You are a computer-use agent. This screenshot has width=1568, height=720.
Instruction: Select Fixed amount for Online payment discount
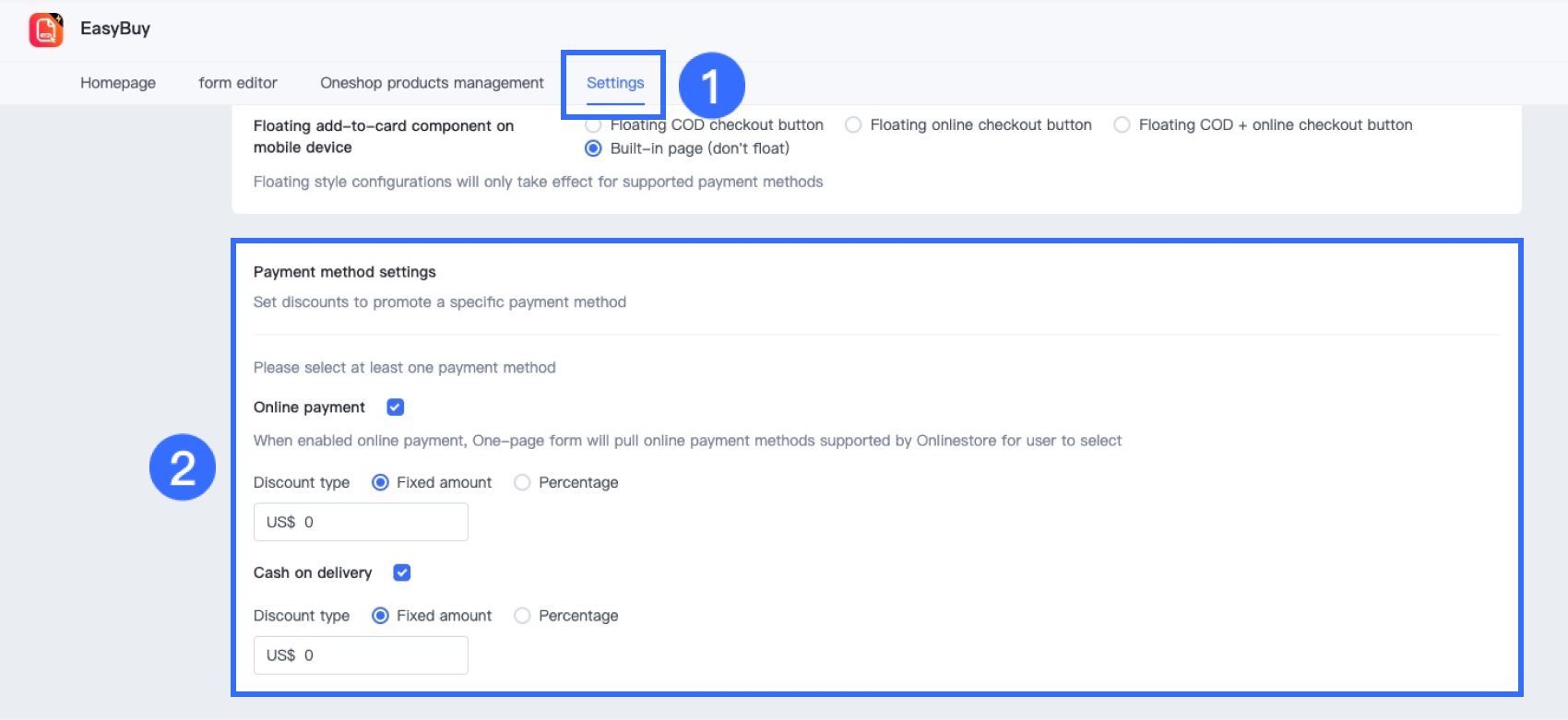[380, 482]
